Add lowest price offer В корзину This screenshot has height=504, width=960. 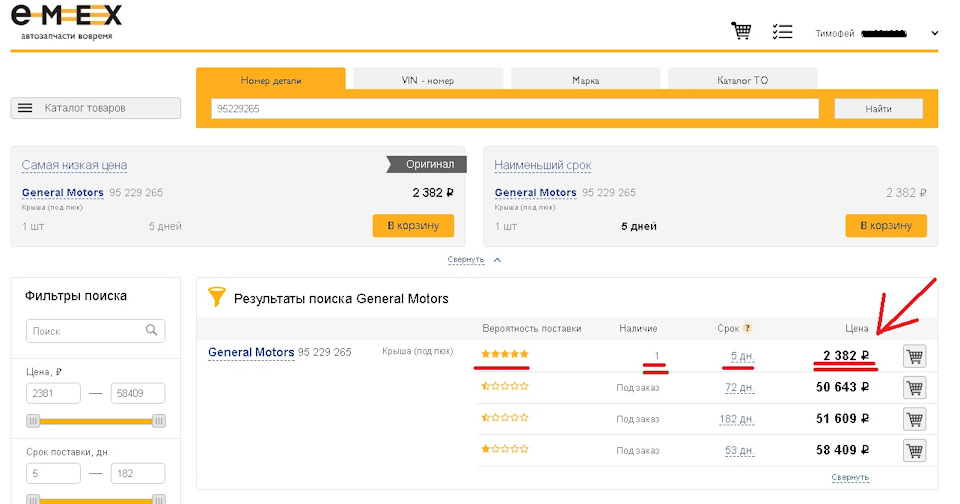(413, 225)
